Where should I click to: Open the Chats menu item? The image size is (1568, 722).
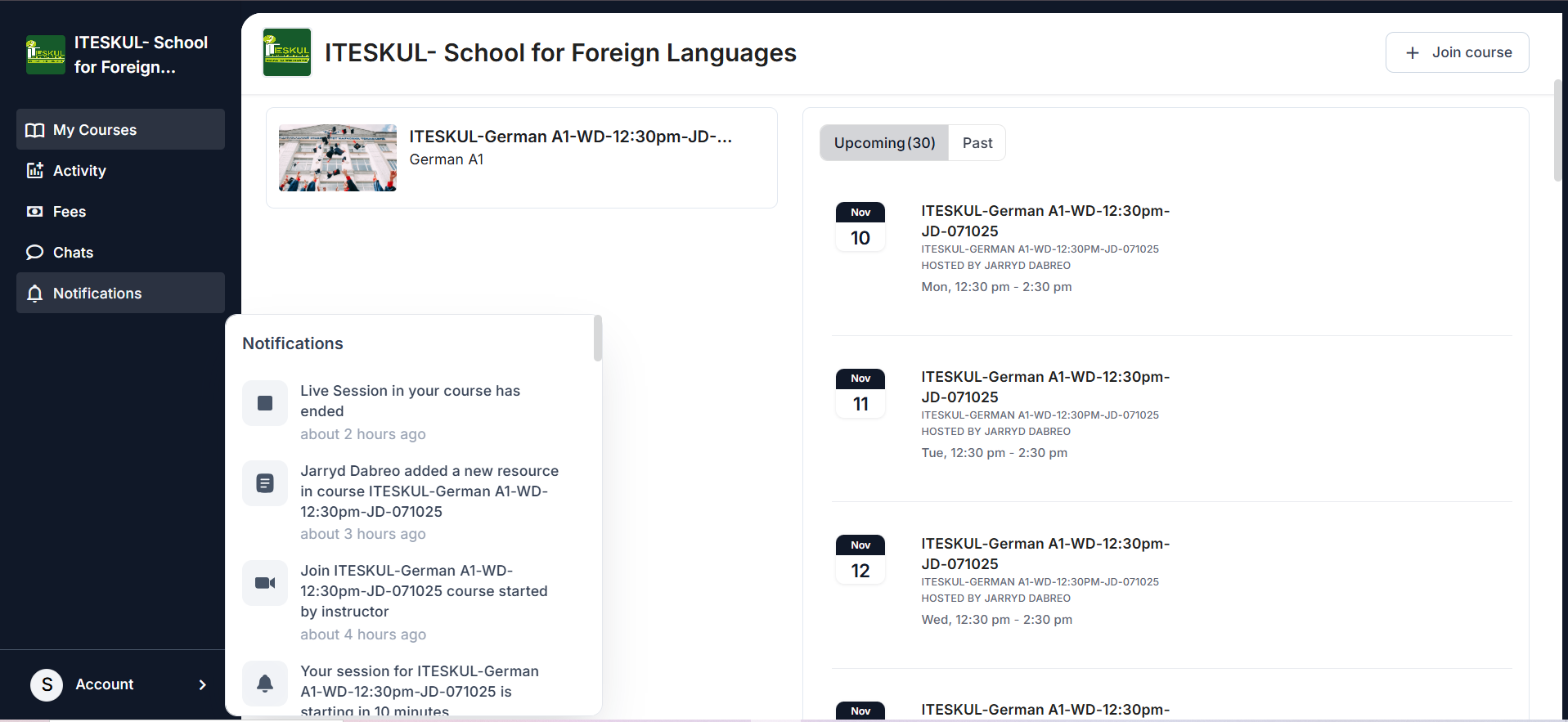point(120,252)
